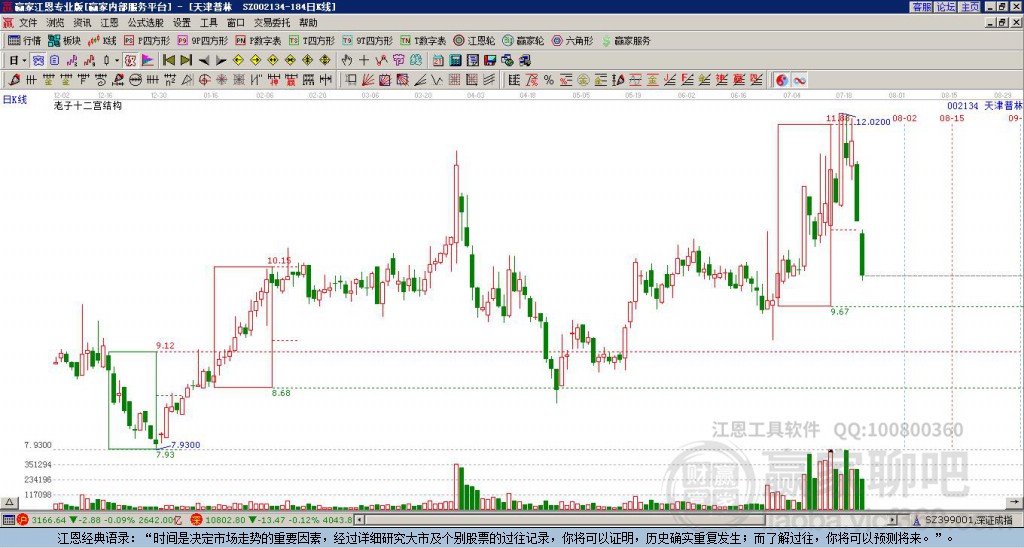Toggle the 权 price-adjustment button
This screenshot has height=548, width=1024.
coord(130,60)
